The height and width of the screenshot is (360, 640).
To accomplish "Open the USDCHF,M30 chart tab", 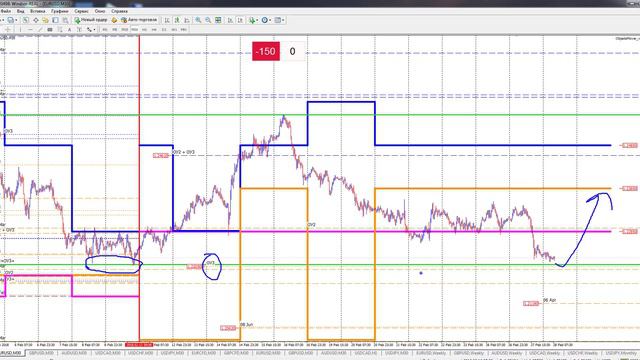I will point(140,353).
